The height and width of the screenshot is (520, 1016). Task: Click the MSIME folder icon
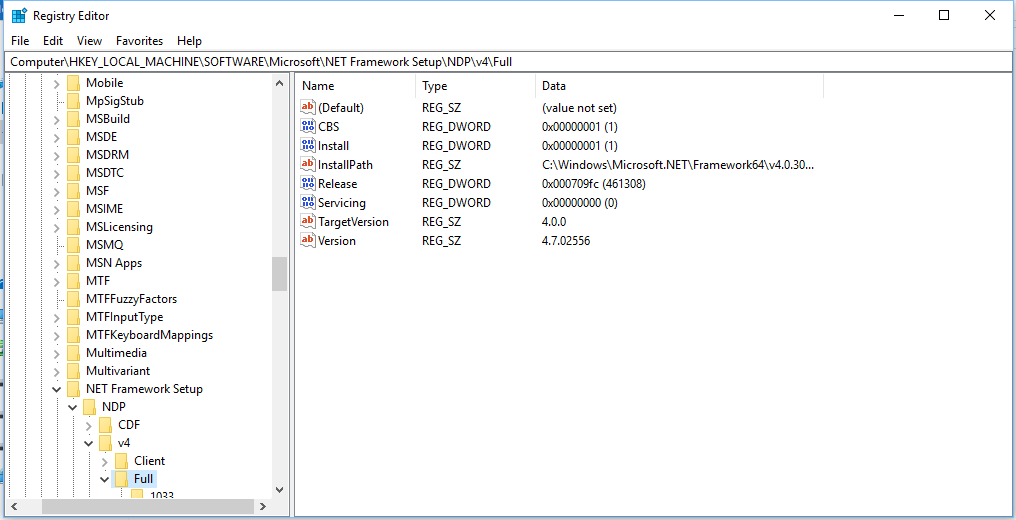click(x=73, y=209)
